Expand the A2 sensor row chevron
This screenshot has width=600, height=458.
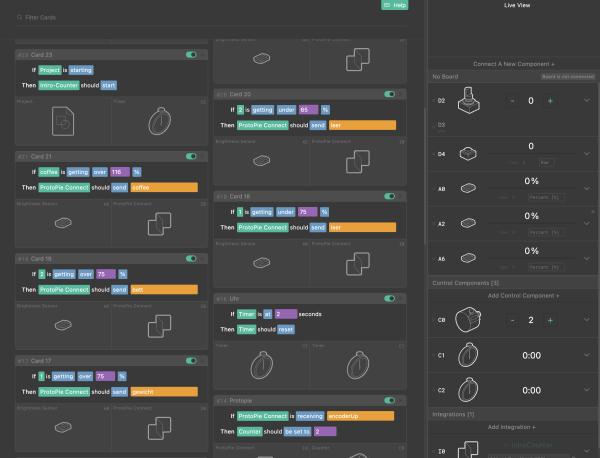(x=587, y=223)
